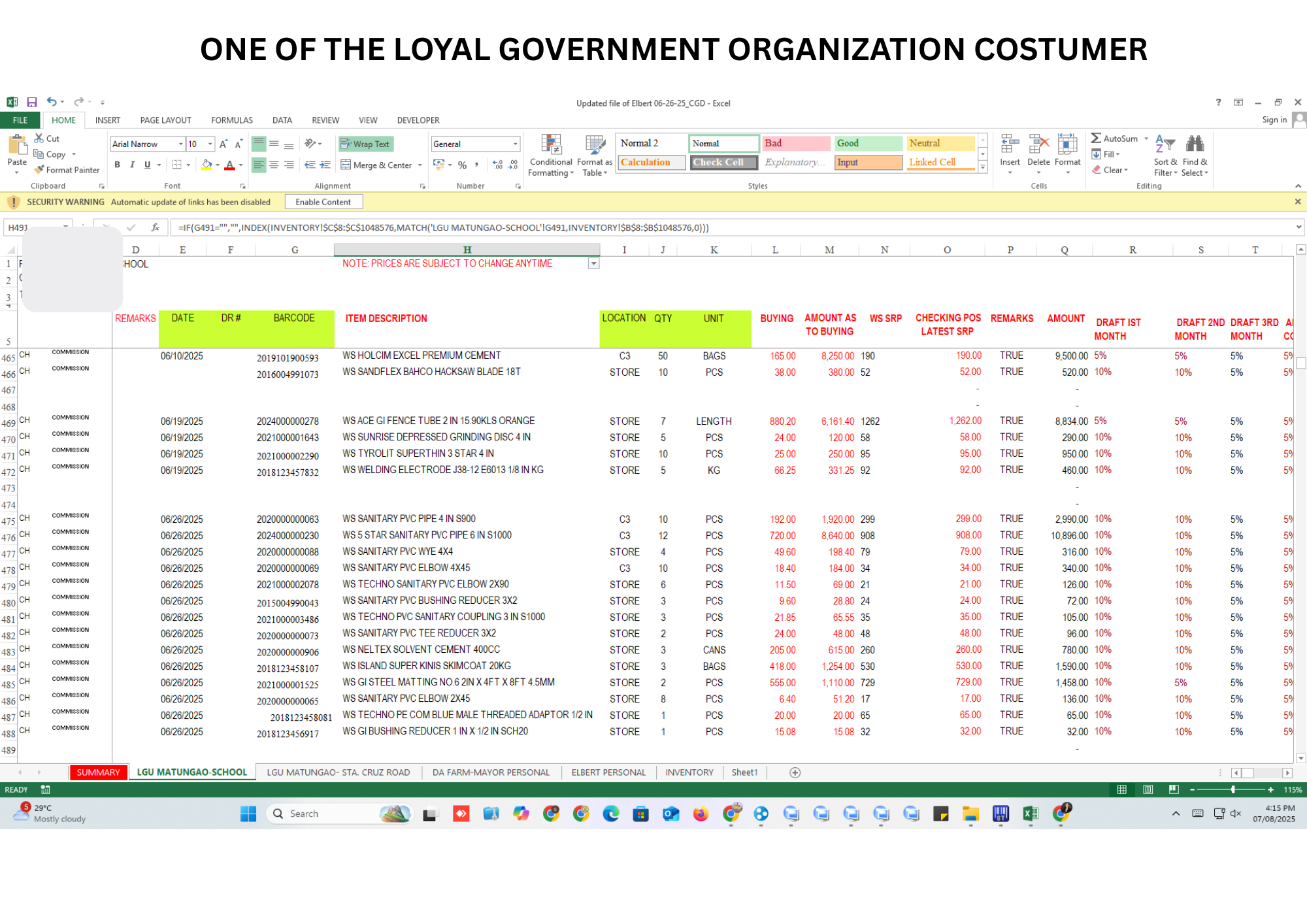The image size is (1307, 924).
Task: Click the Increase Indent icon
Action: pyautogui.click(x=325, y=165)
